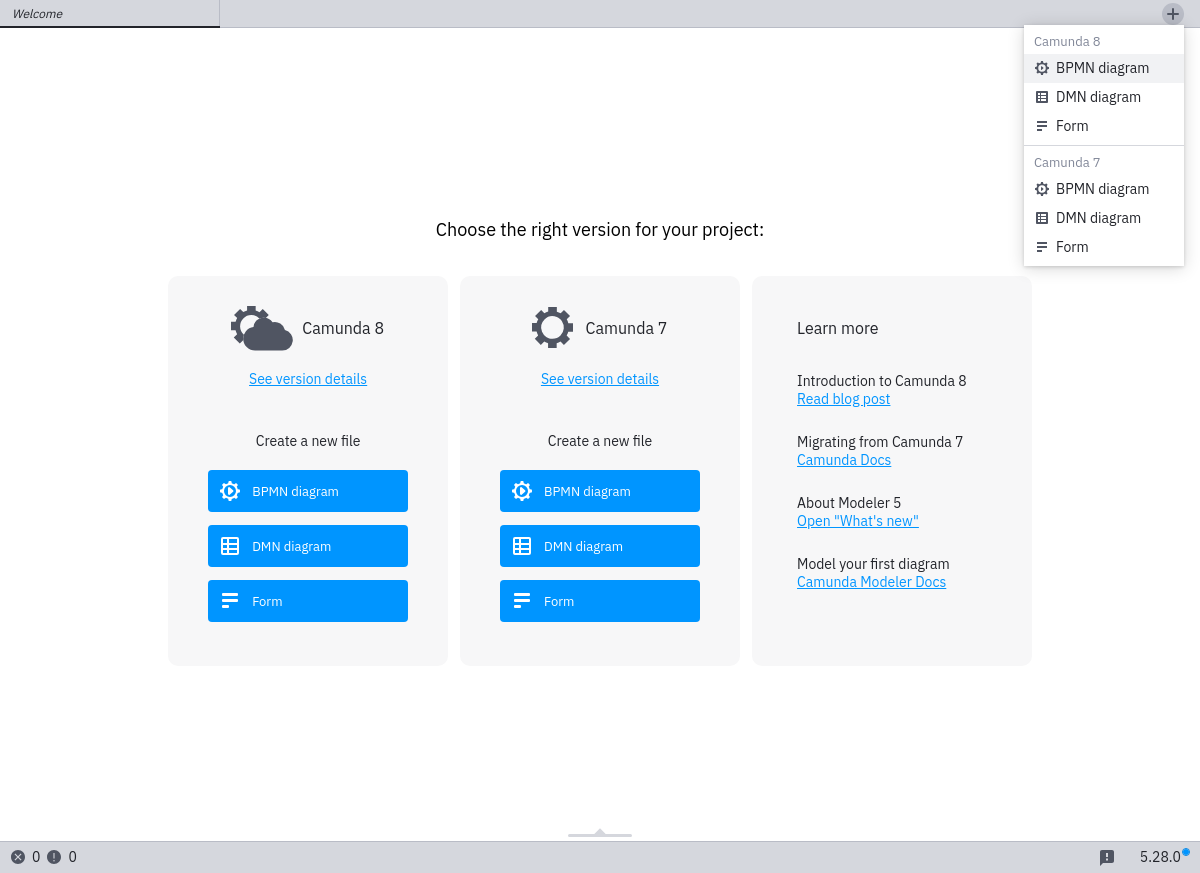
Task: Click the plus icon to create new file
Action: (1173, 14)
